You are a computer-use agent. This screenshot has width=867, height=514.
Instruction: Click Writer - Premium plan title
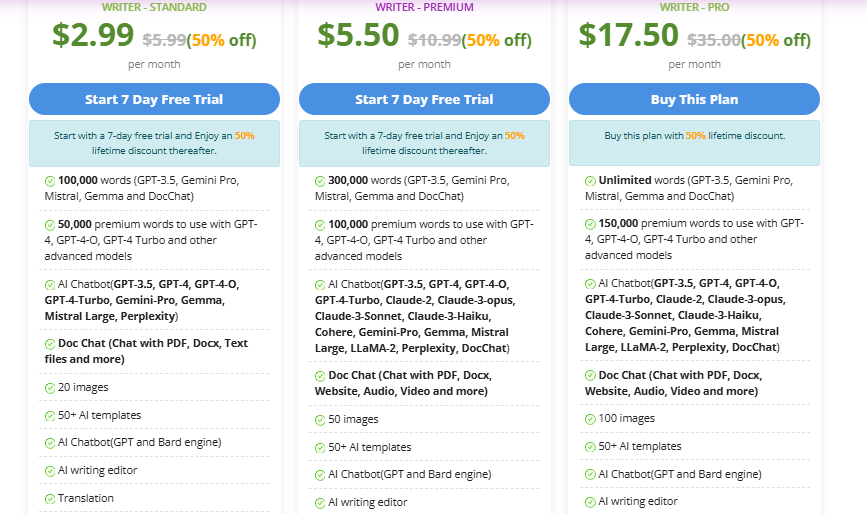(x=424, y=7)
